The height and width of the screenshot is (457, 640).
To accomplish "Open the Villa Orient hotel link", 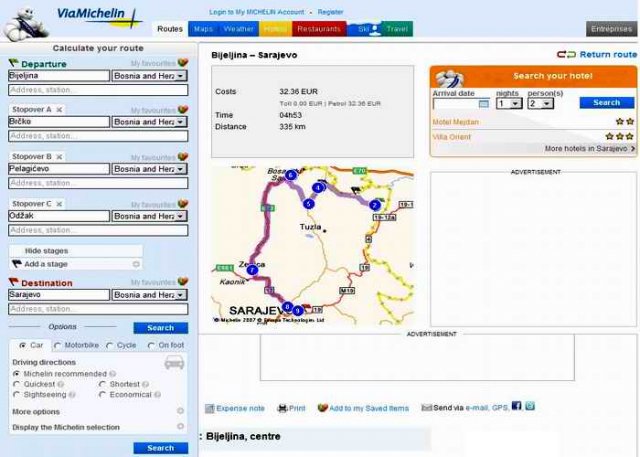I will coord(452,137).
